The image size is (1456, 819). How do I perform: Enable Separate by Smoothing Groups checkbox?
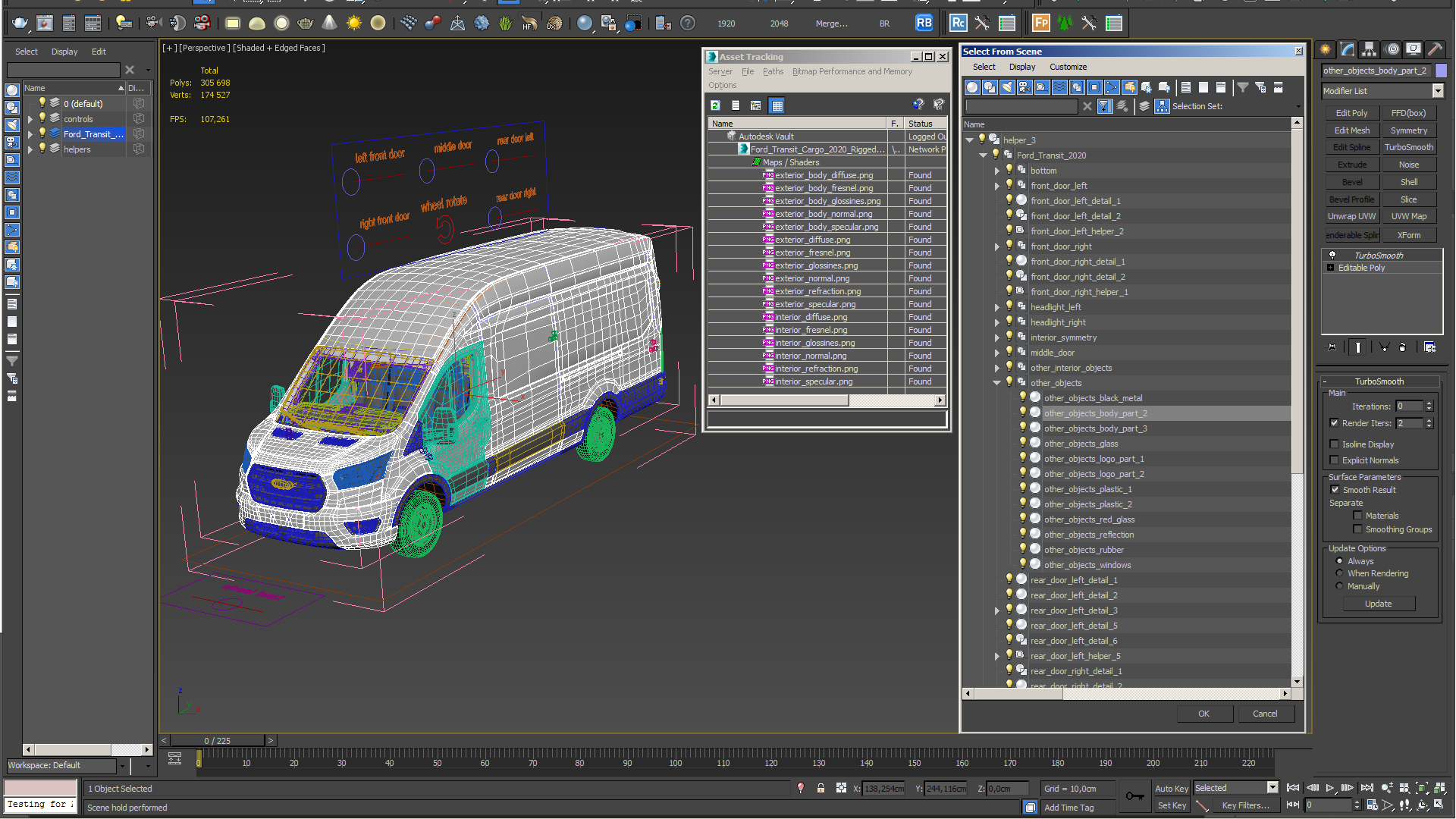click(x=1357, y=529)
